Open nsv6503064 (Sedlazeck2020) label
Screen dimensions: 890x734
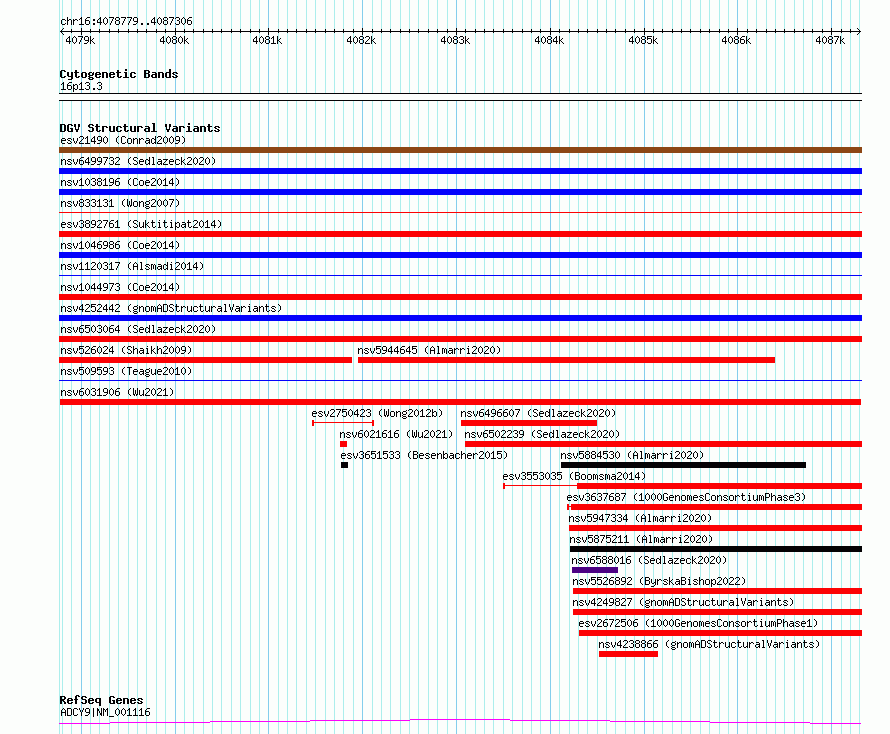coord(138,329)
